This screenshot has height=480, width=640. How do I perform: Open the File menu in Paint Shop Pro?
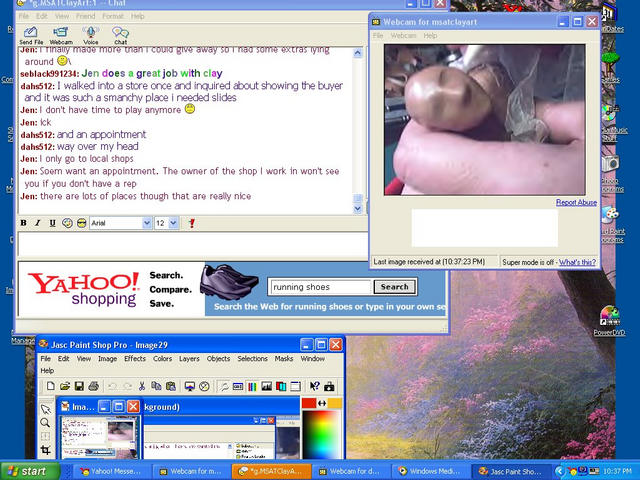click(x=46, y=358)
